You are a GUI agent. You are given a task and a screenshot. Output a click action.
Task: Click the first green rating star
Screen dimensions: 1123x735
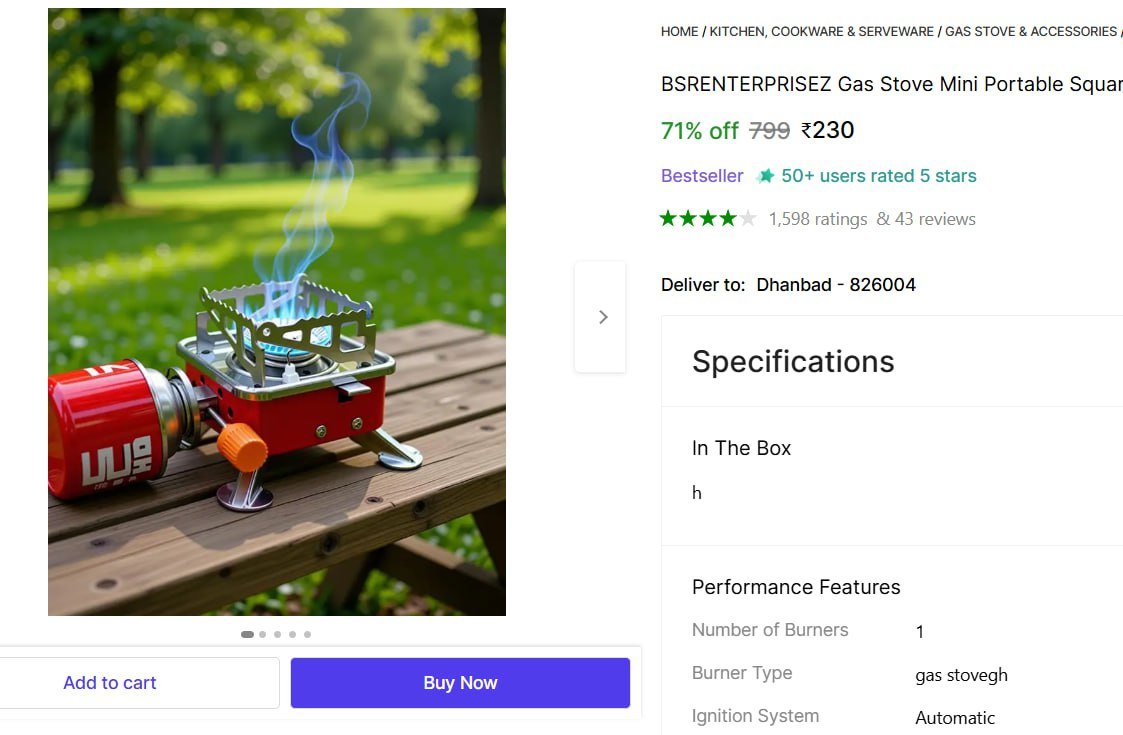click(x=669, y=217)
